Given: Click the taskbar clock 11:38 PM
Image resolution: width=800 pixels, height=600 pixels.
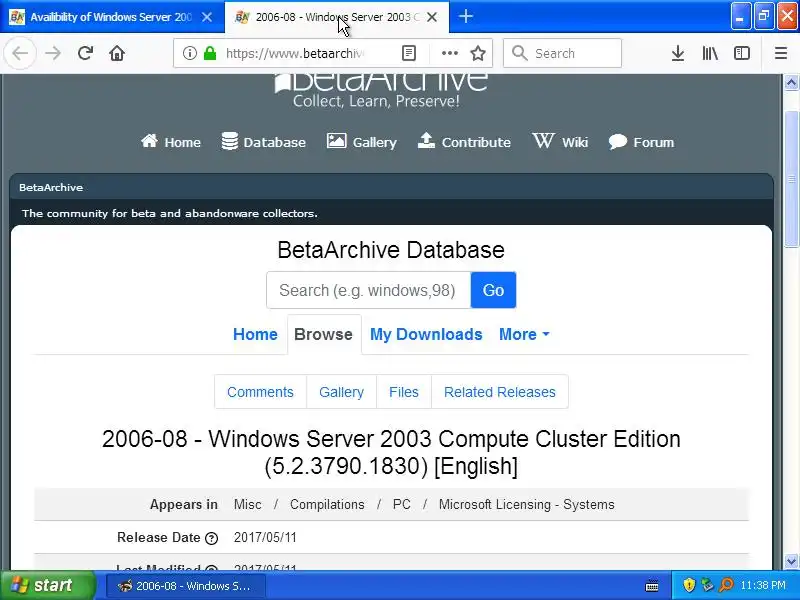Looking at the screenshot, I should click(x=763, y=585).
